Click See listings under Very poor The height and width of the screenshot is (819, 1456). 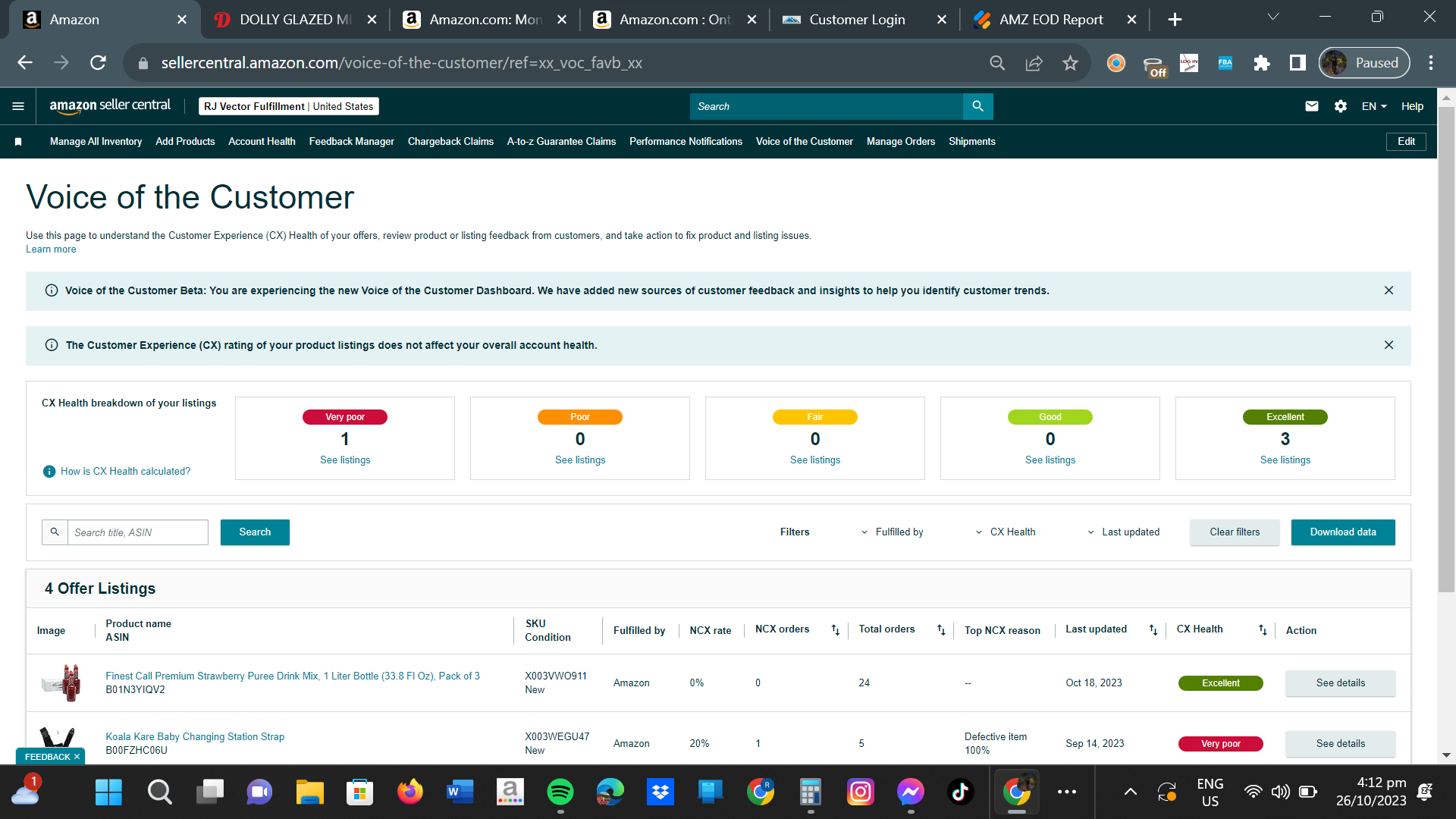point(345,460)
